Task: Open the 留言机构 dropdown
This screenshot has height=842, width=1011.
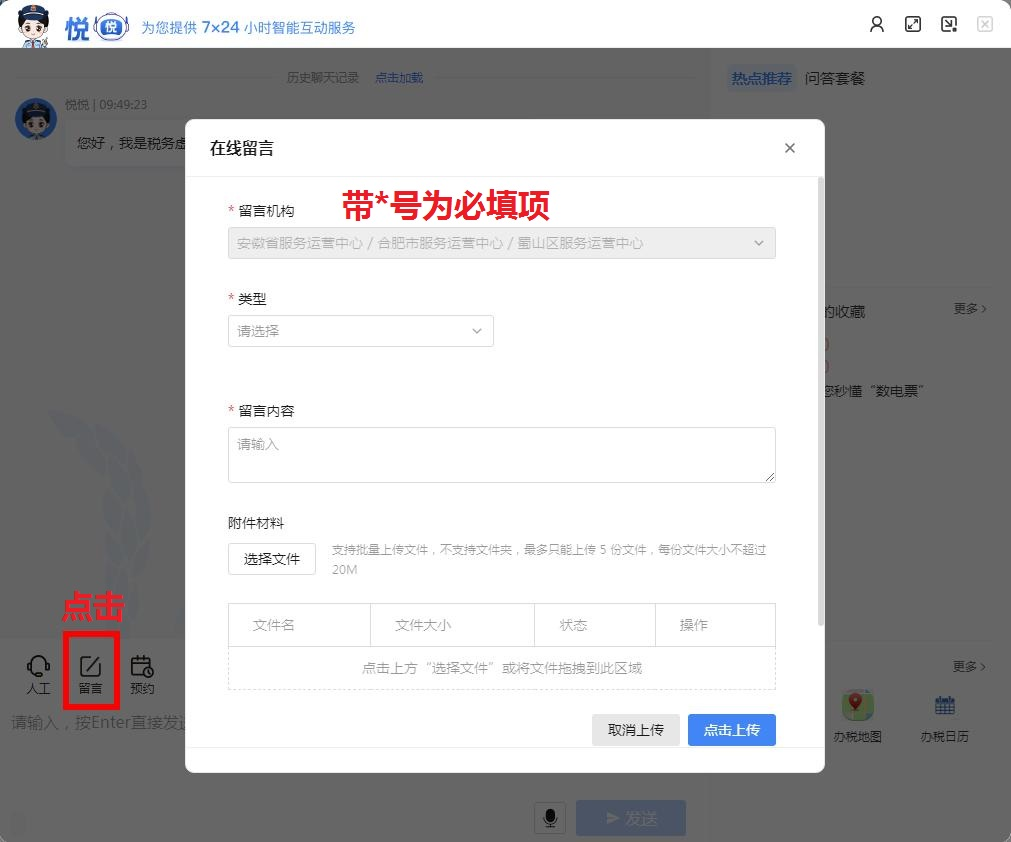Action: point(502,243)
